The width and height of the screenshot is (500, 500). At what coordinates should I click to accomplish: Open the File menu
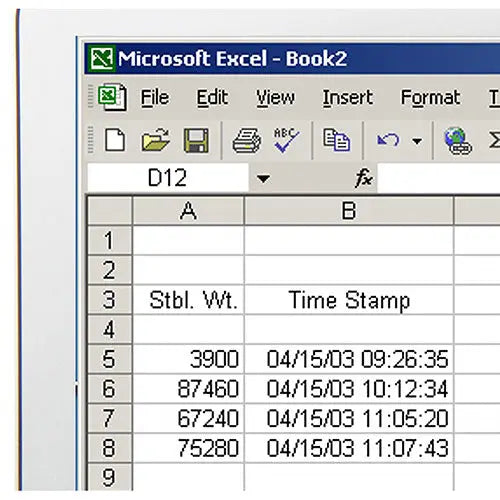(x=155, y=97)
